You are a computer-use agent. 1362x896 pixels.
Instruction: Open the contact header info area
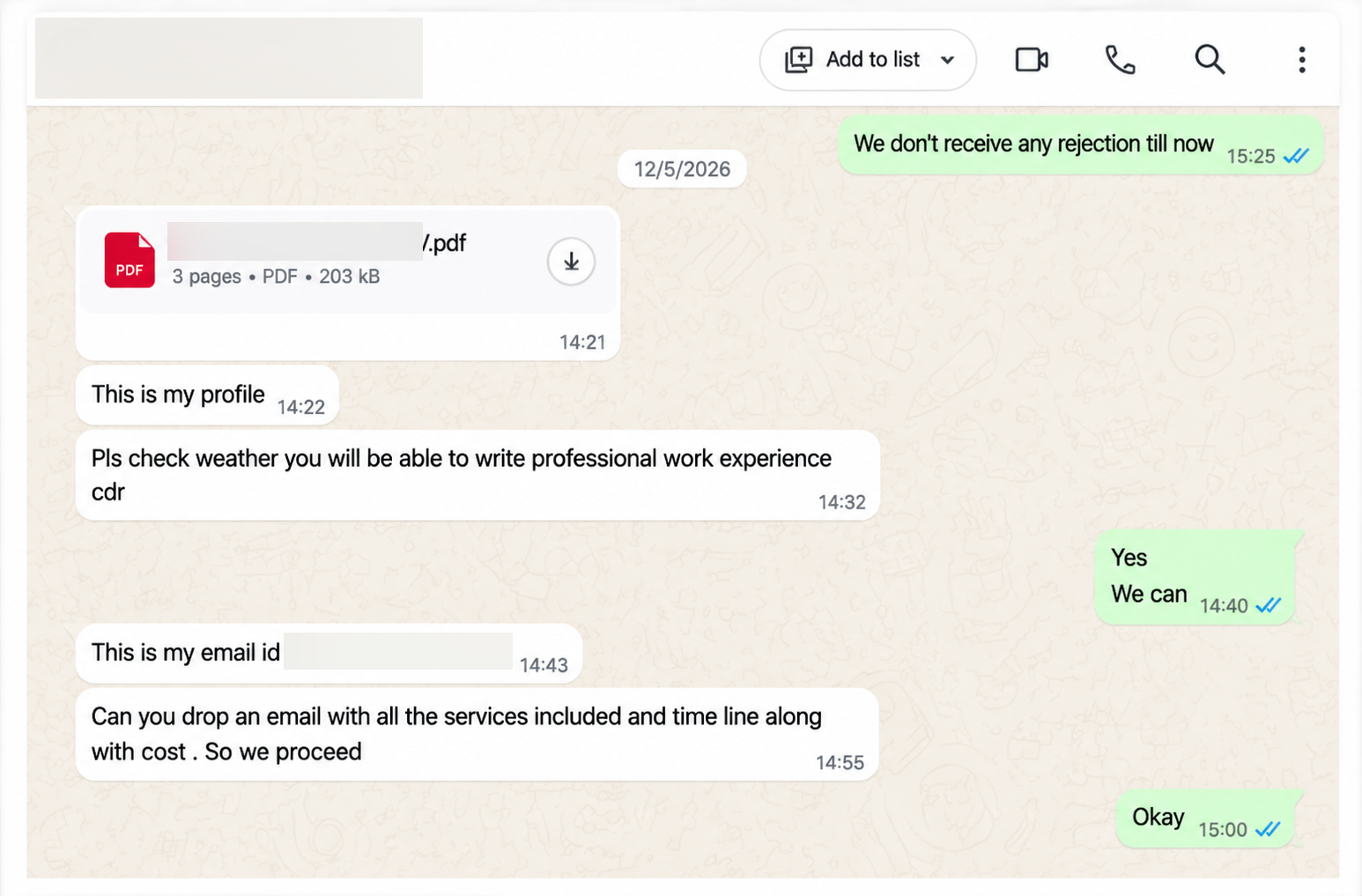point(229,58)
